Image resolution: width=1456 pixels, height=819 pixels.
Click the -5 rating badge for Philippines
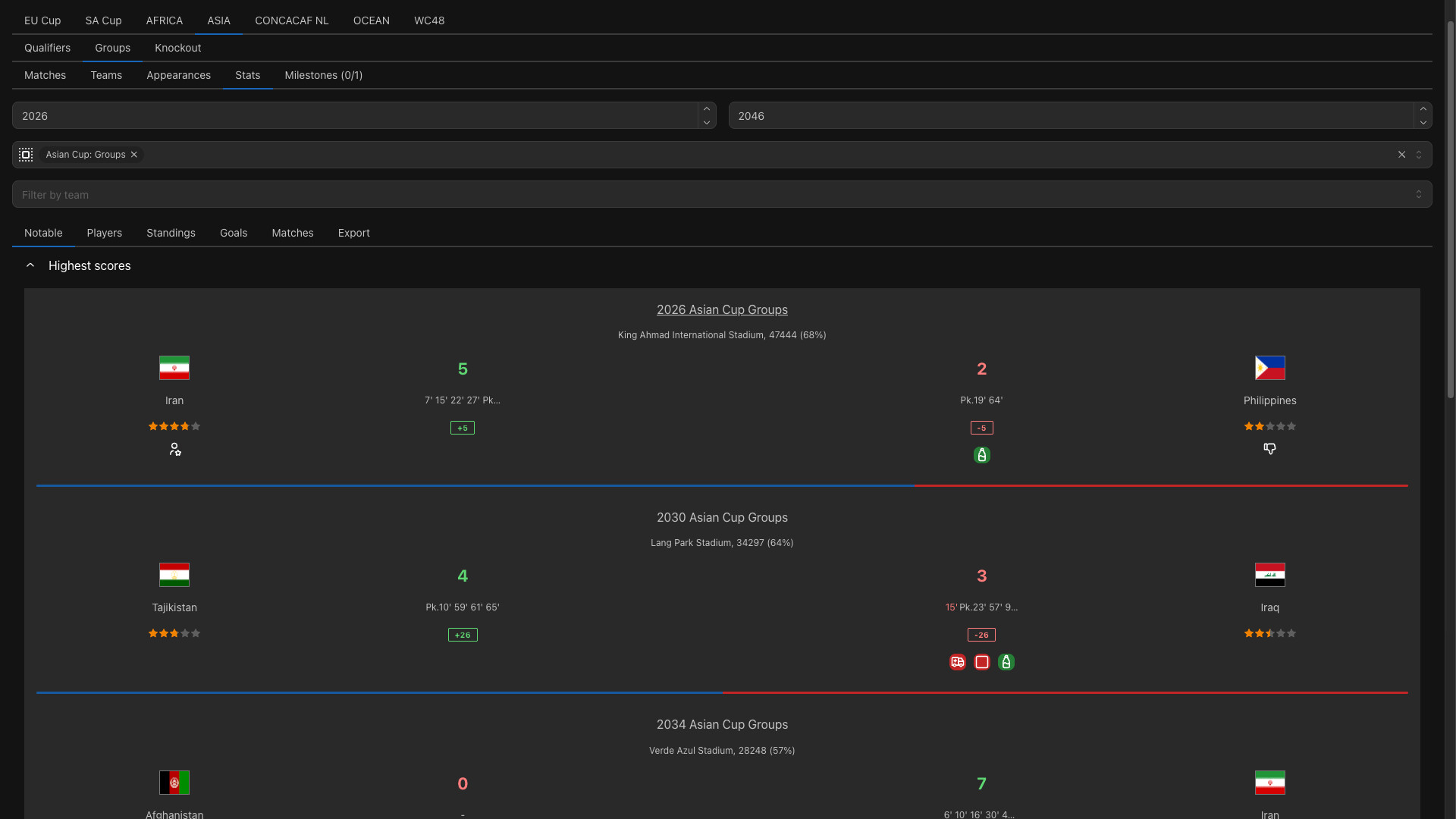pos(981,428)
